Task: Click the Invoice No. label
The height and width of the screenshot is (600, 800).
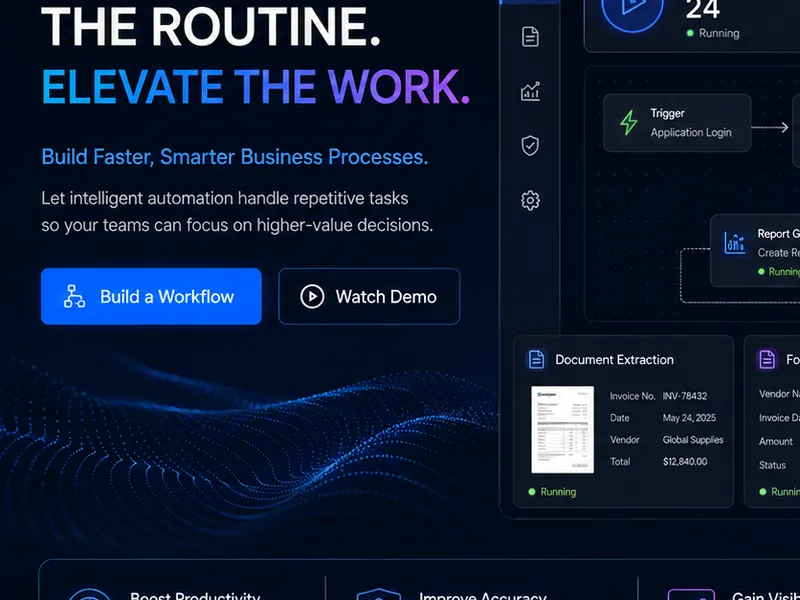Action: (633, 396)
